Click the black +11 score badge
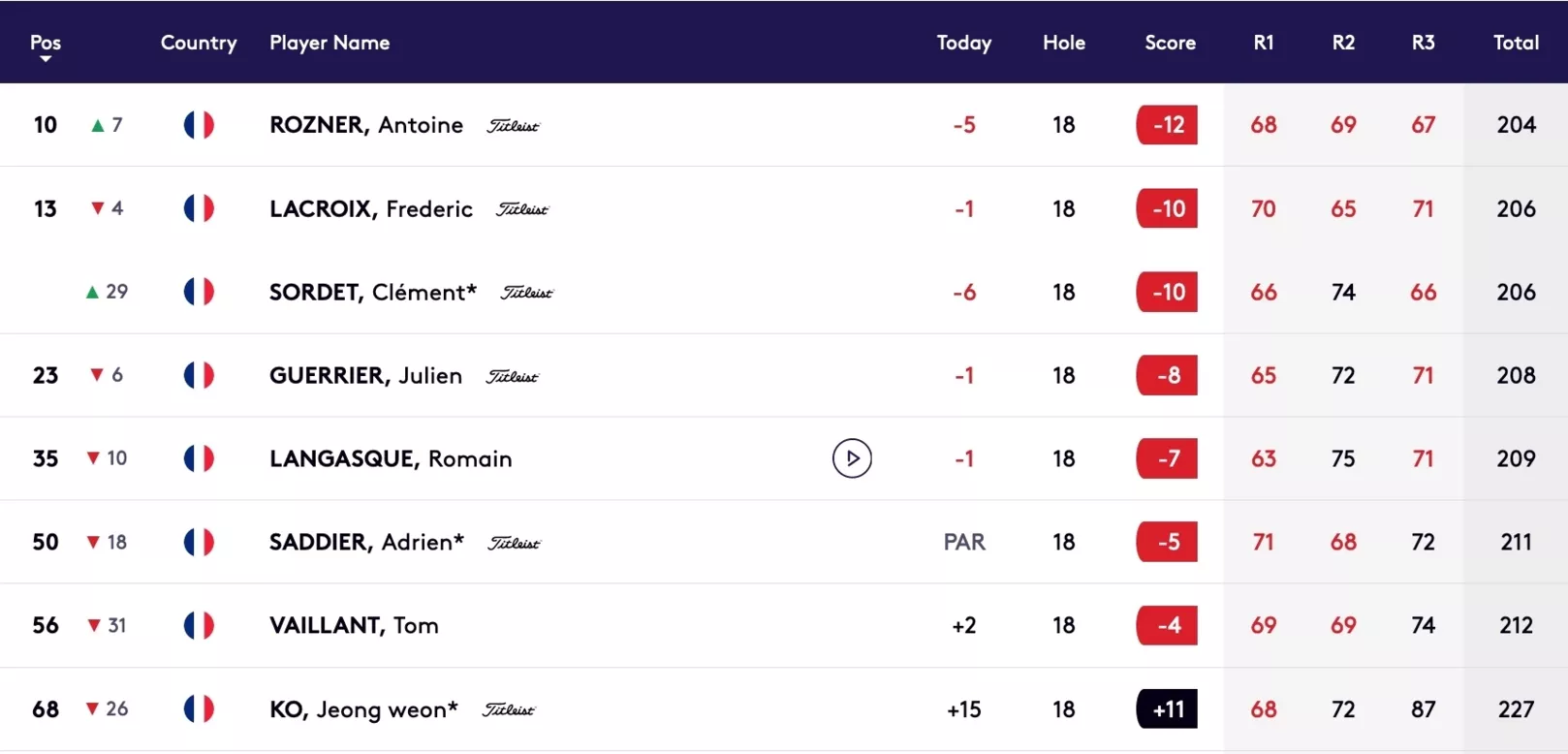The width and height of the screenshot is (1568, 754). (1167, 709)
